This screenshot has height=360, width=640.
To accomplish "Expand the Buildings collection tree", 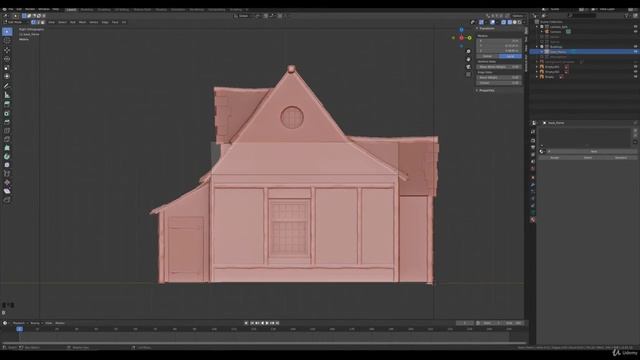I will tap(538, 47).
